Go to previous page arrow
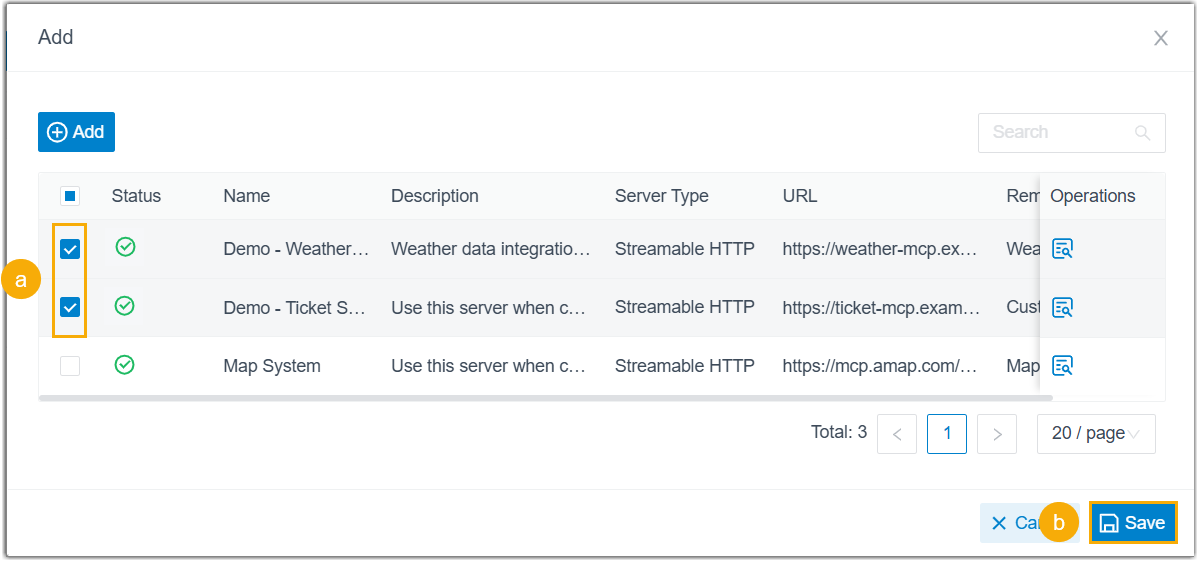 [x=897, y=434]
